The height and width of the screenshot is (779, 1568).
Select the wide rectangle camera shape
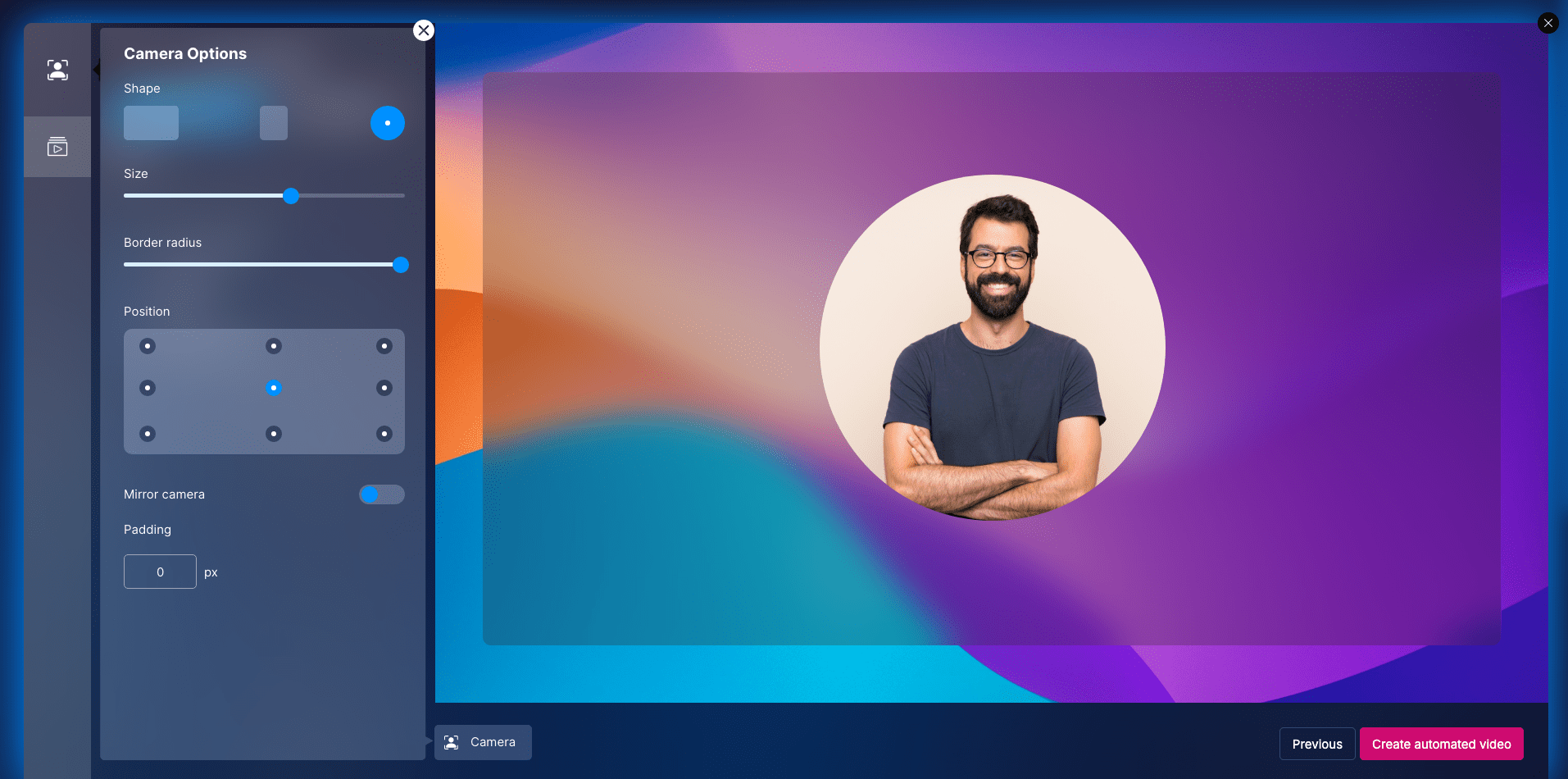point(151,123)
